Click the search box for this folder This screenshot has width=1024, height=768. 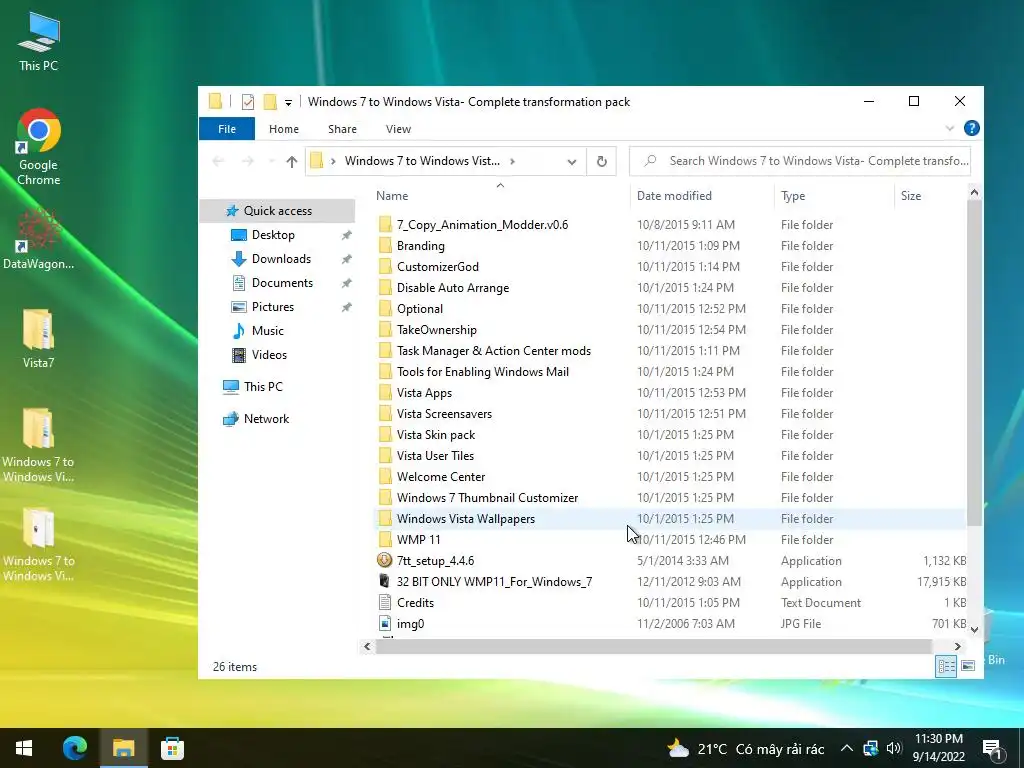coord(799,161)
